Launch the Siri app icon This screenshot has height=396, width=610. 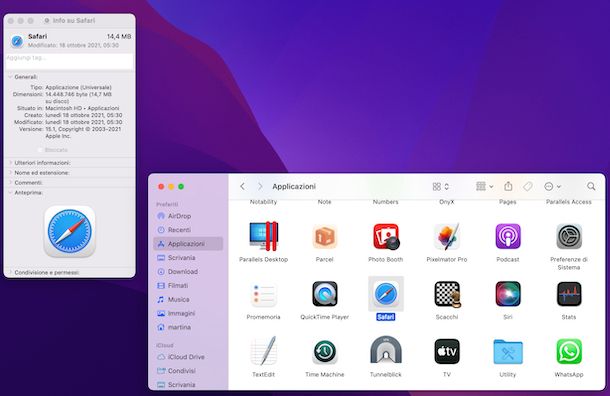[508, 294]
